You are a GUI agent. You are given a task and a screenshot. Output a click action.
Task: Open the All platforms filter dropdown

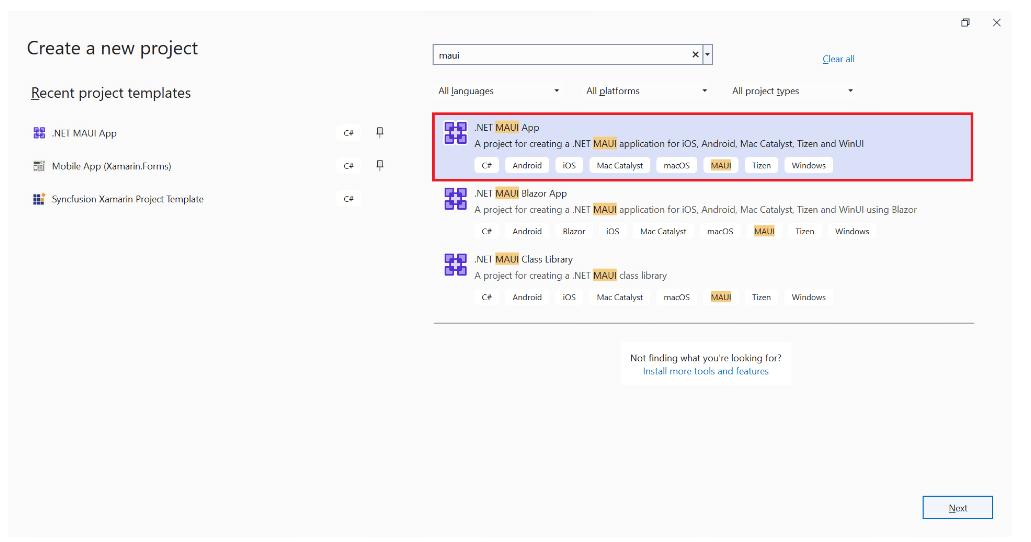coord(646,91)
